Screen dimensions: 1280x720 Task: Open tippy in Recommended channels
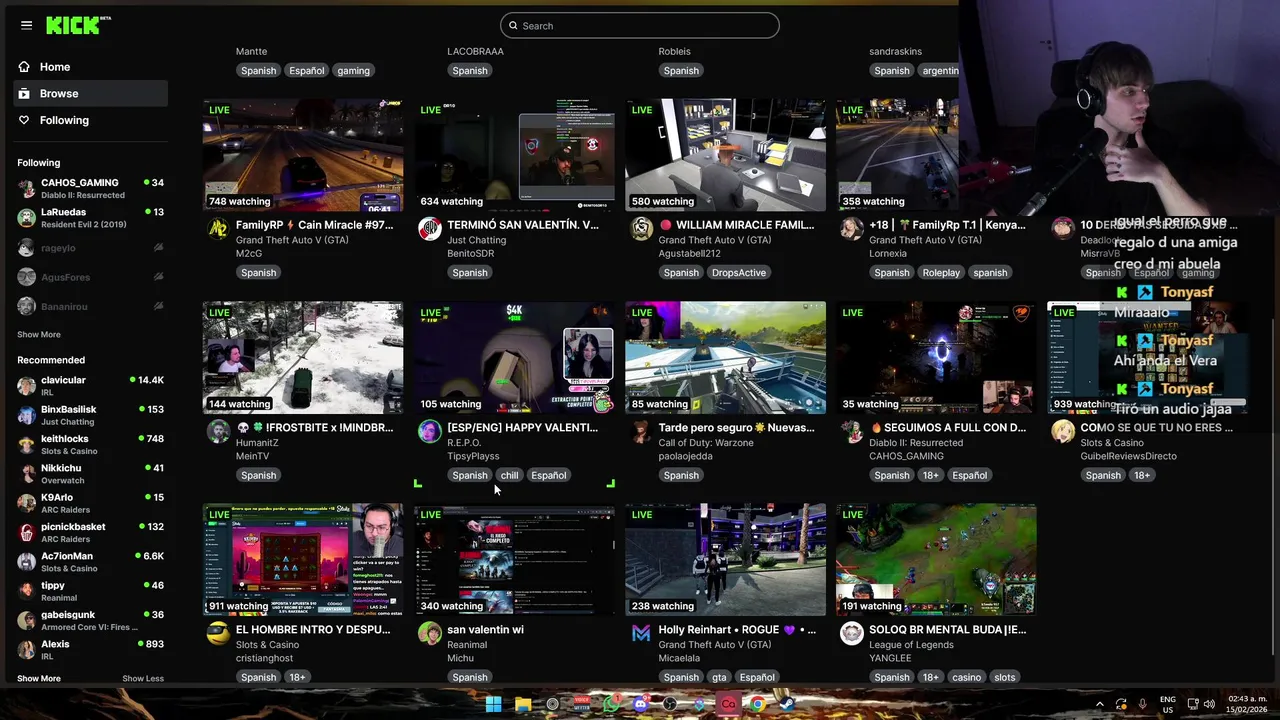[x=90, y=591]
